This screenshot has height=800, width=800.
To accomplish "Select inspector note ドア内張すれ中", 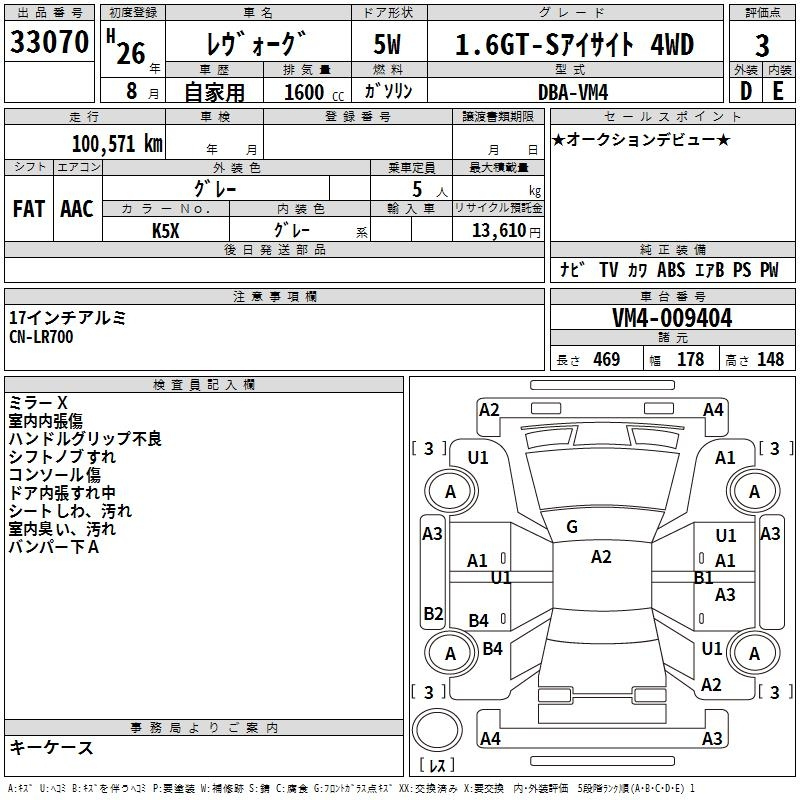I will (x=62, y=493).
